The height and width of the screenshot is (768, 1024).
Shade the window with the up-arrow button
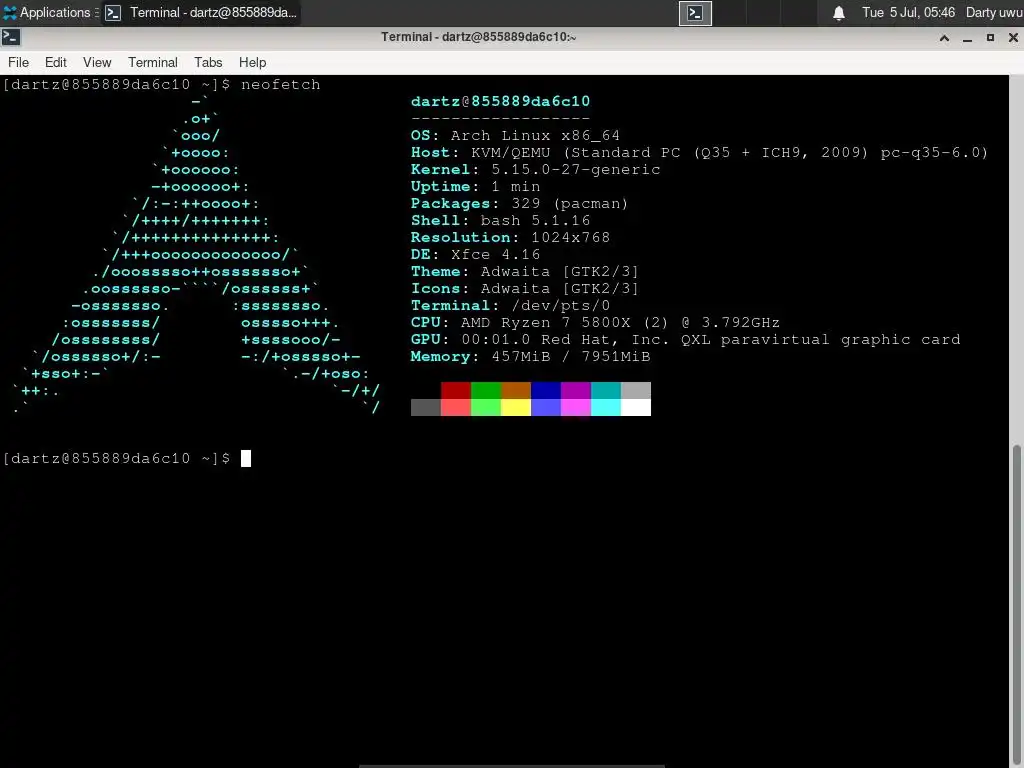[944, 38]
